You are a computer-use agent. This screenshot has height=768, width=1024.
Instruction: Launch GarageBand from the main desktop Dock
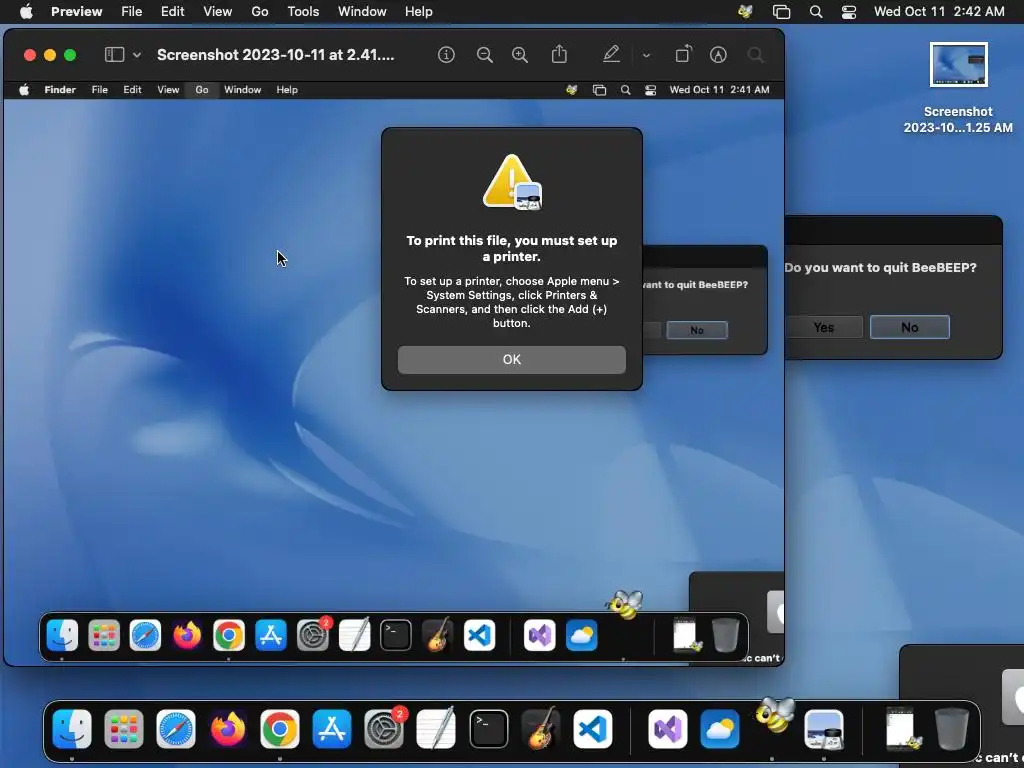point(541,729)
